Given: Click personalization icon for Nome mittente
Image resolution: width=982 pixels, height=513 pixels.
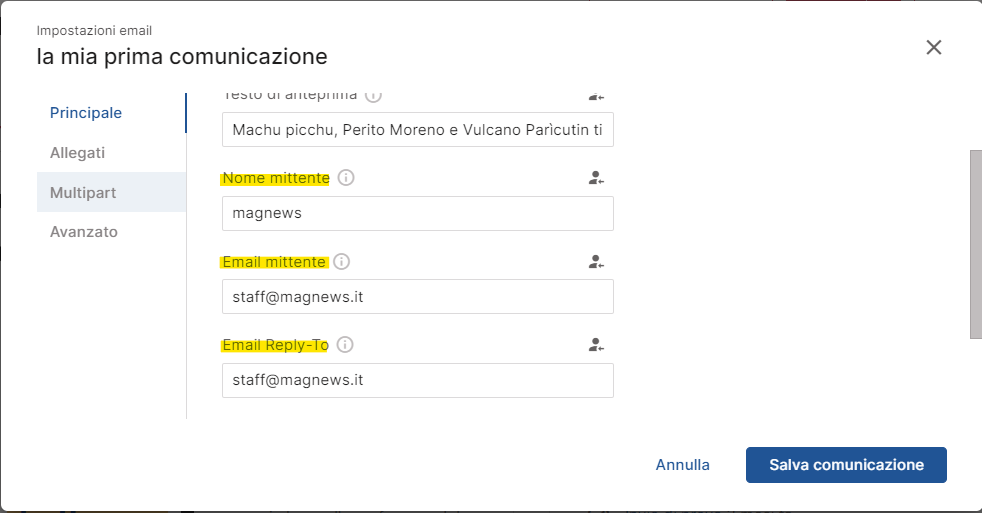Looking at the screenshot, I should pos(596,178).
